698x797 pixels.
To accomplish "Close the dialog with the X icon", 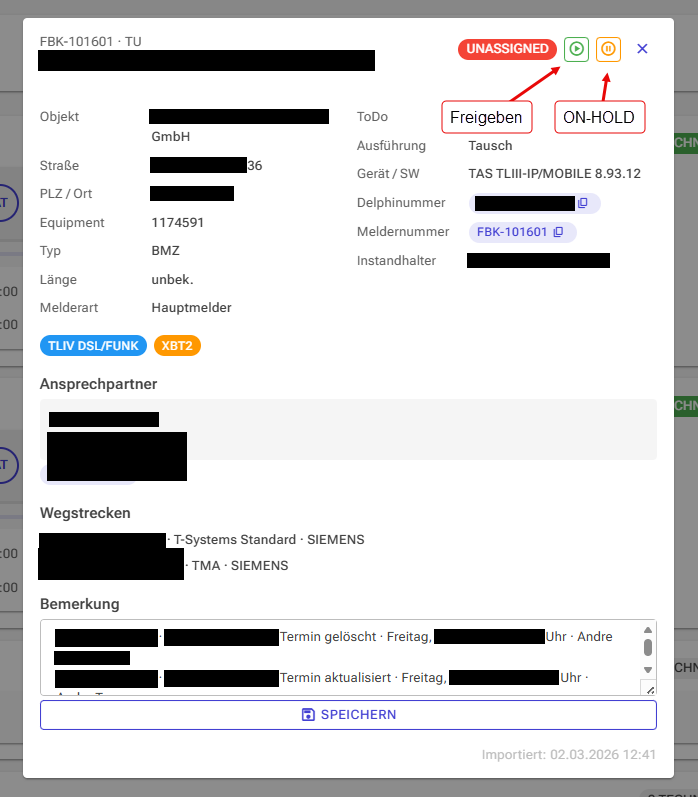I will click(642, 49).
